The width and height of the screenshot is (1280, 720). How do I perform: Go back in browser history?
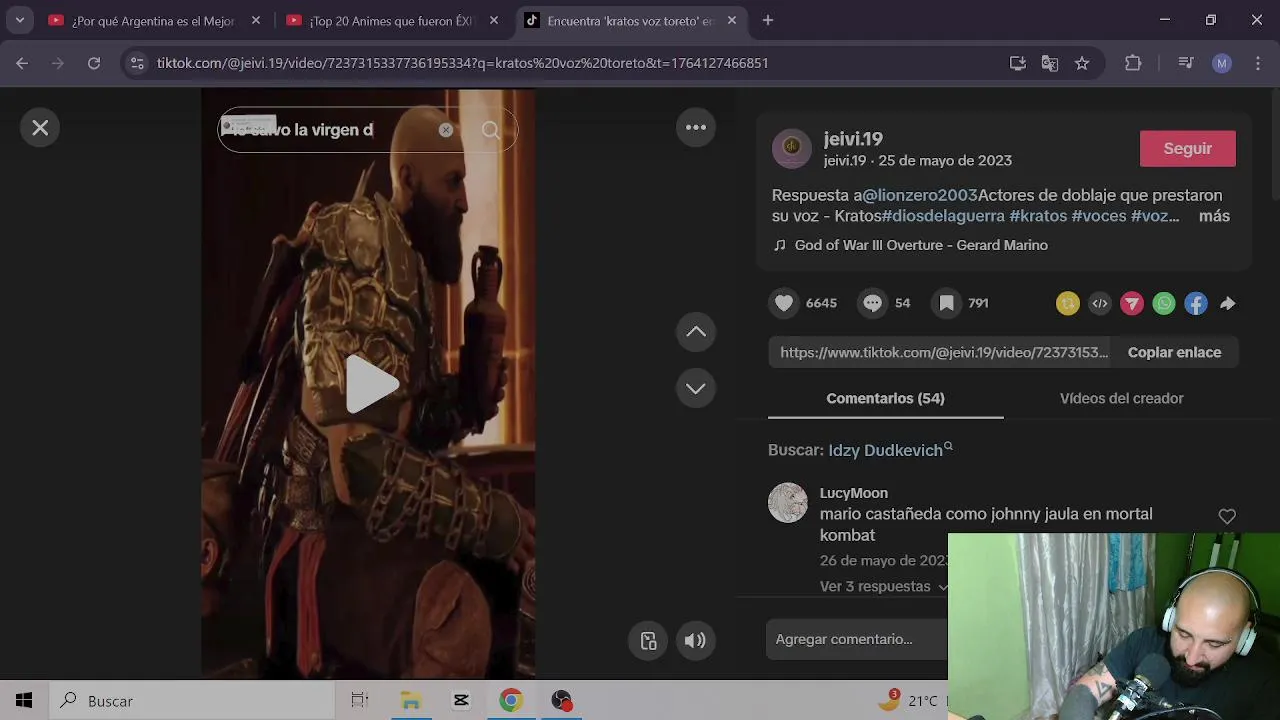point(22,63)
